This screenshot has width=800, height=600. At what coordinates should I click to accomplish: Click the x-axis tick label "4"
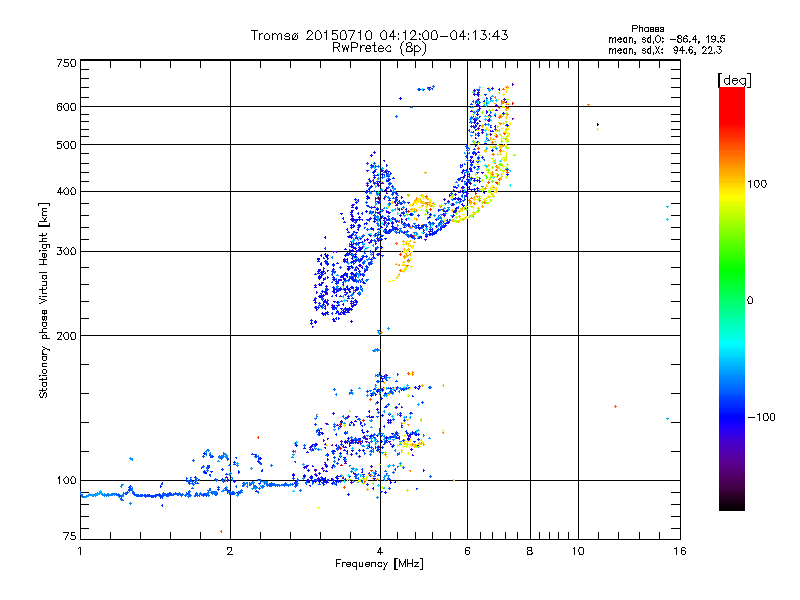(380, 551)
